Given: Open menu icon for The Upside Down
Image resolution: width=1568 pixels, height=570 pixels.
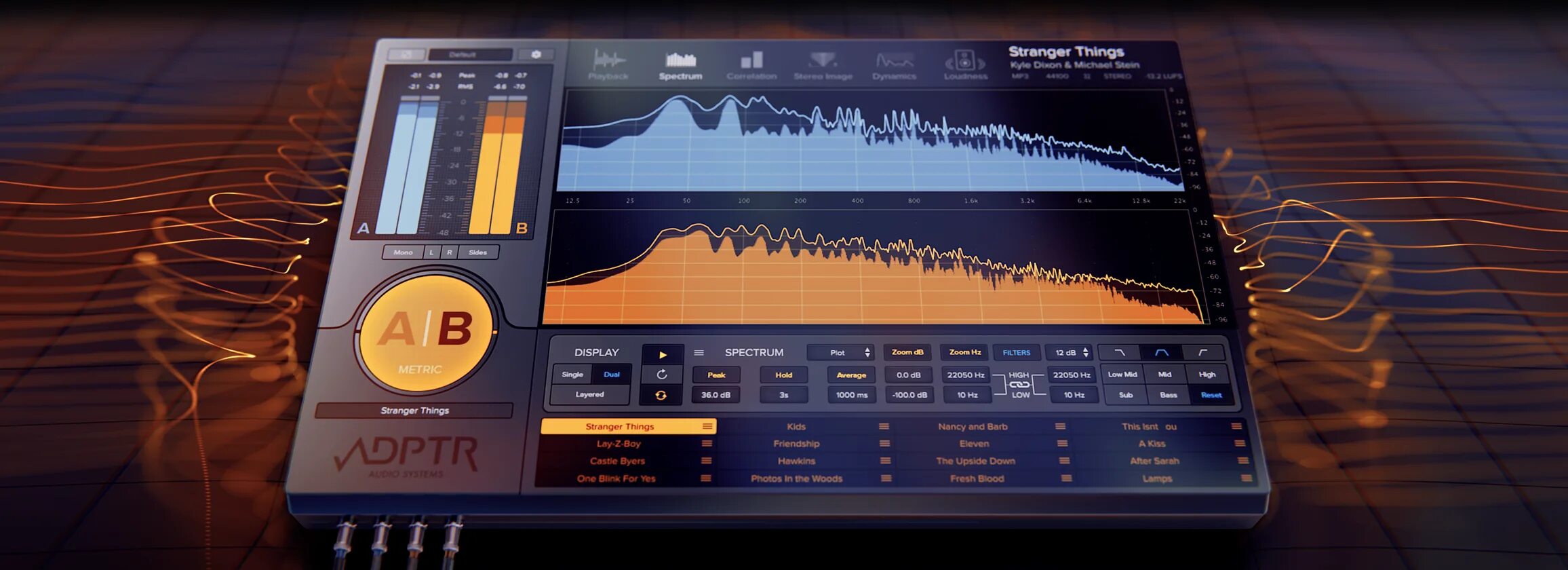Looking at the screenshot, I should (1064, 461).
